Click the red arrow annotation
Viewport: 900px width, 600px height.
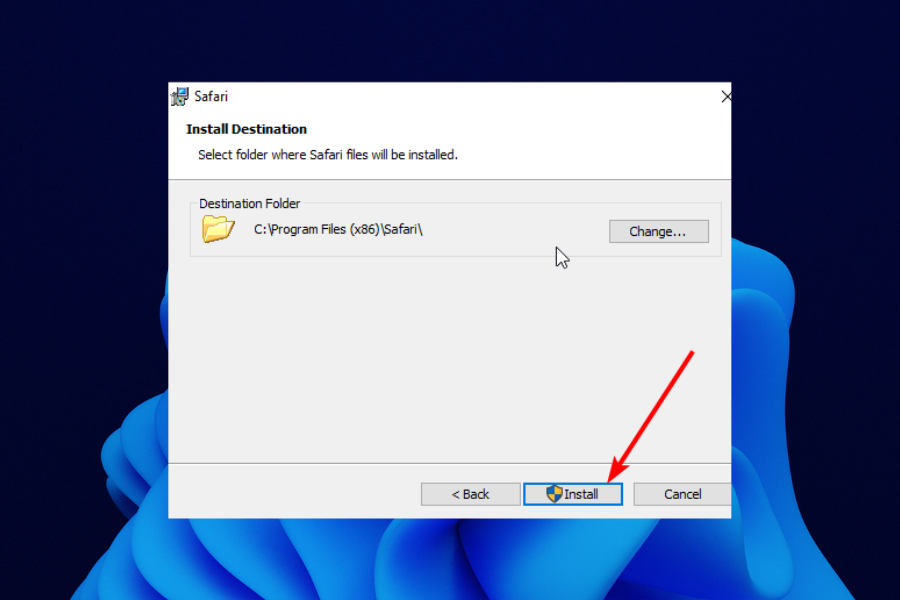click(650, 416)
